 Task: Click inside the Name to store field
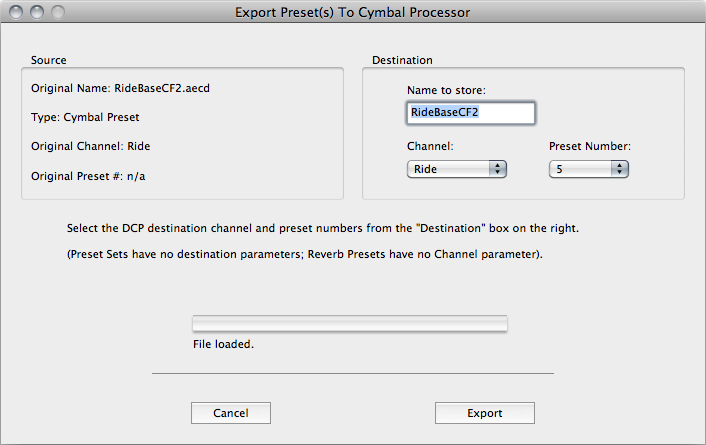tap(470, 113)
